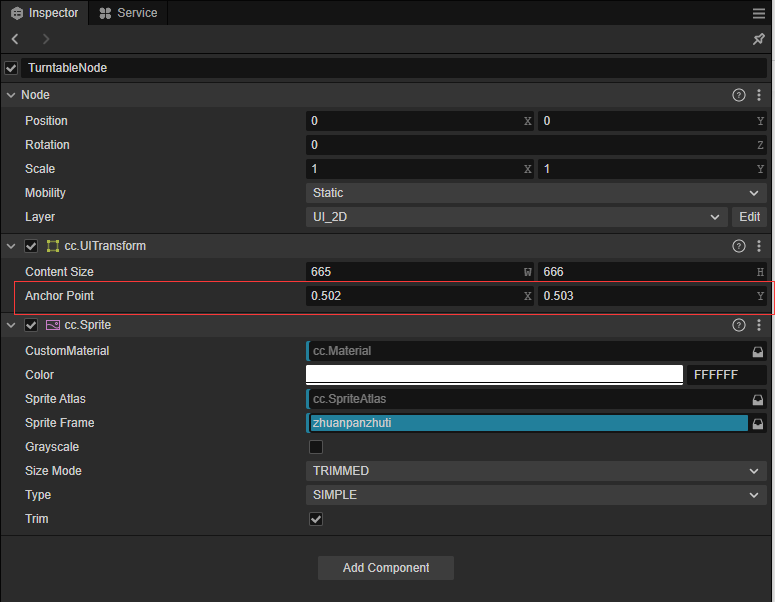The height and width of the screenshot is (602, 775).
Task: Click the Anchor Point label
Action: pos(59,296)
